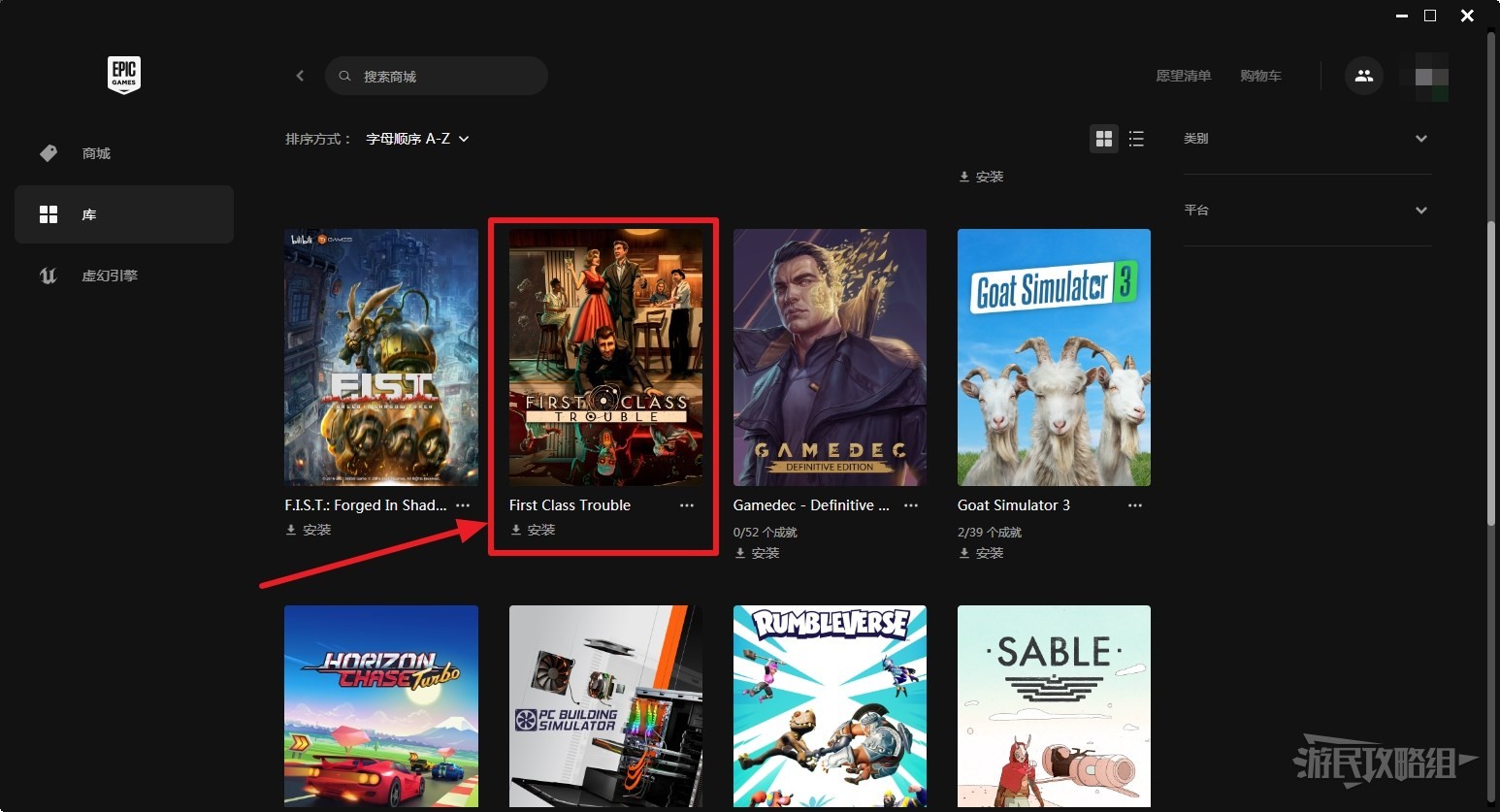Install F.I.S.T.: Forged In Shadow
This screenshot has width=1500, height=812.
[309, 530]
